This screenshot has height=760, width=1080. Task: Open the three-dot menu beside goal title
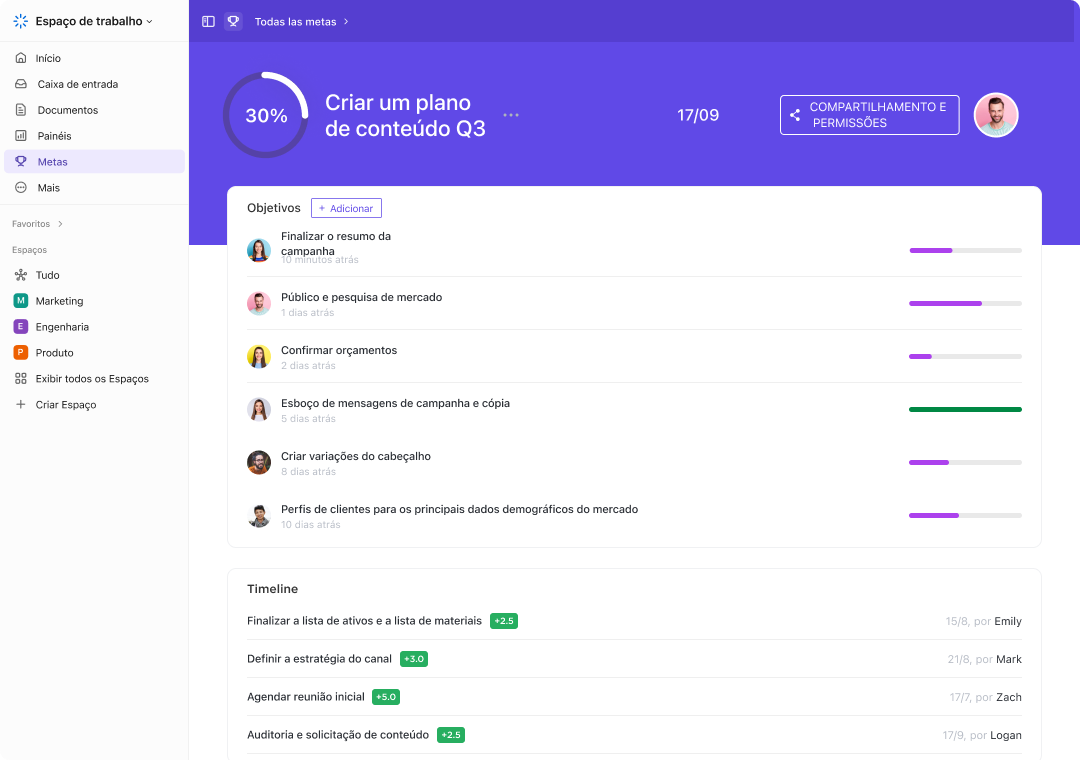click(511, 115)
